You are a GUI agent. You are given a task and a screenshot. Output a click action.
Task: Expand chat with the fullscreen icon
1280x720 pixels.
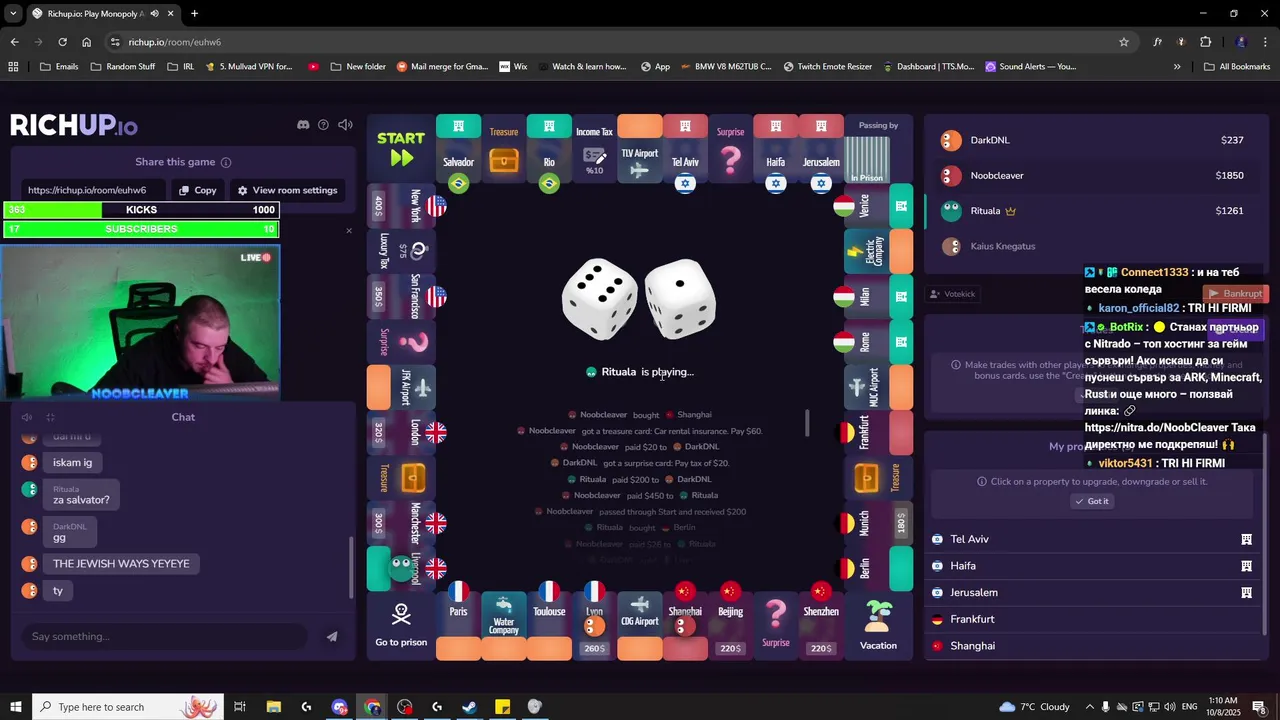(50, 417)
